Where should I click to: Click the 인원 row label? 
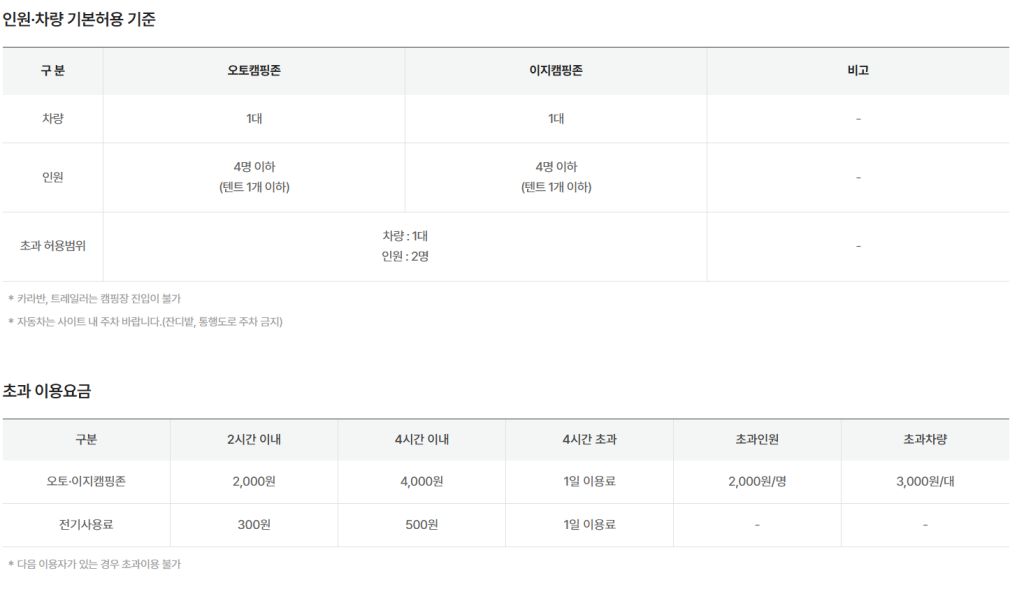[x=53, y=177]
